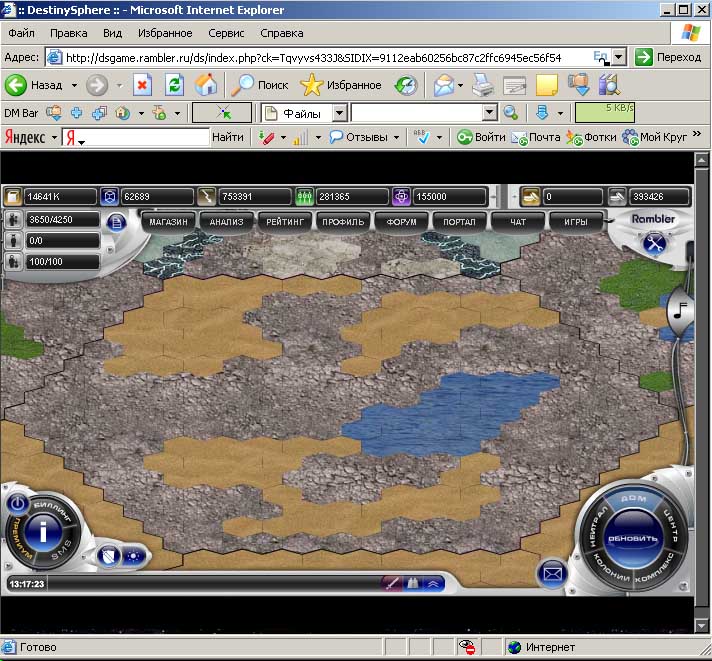Viewport: 712px width, 661px height.
Task: Open the Файлы dropdown in DM Bar
Action: click(339, 113)
